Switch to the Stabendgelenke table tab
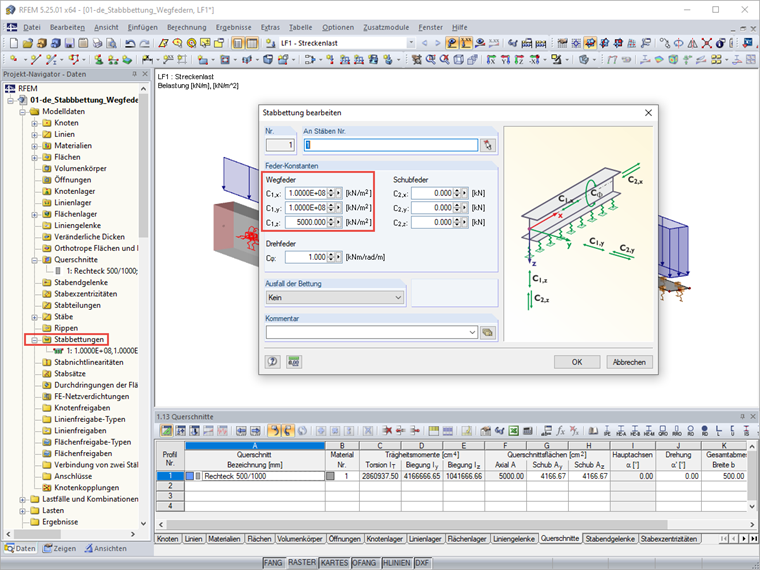The height and width of the screenshot is (570, 760). pyautogui.click(x=609, y=538)
